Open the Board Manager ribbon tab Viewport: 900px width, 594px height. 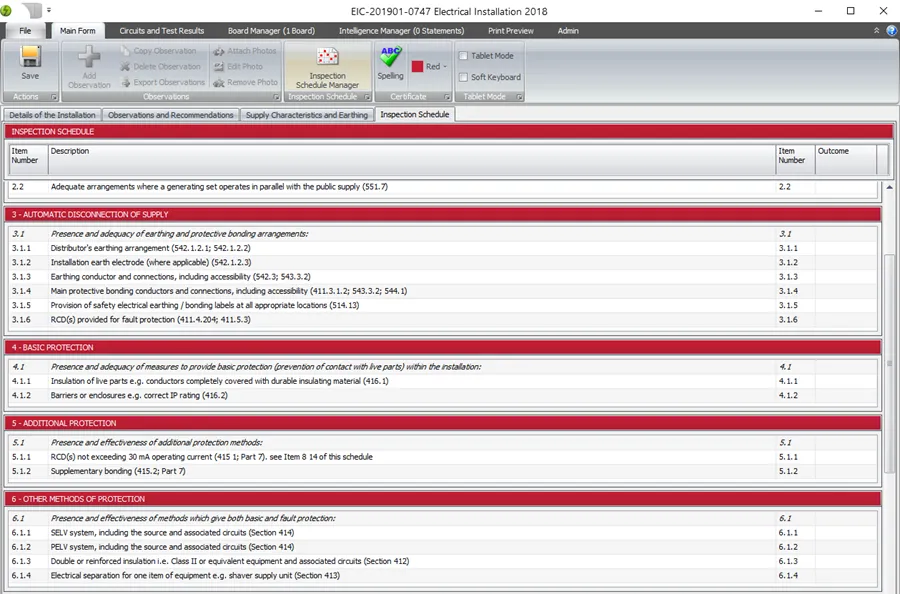(x=270, y=31)
